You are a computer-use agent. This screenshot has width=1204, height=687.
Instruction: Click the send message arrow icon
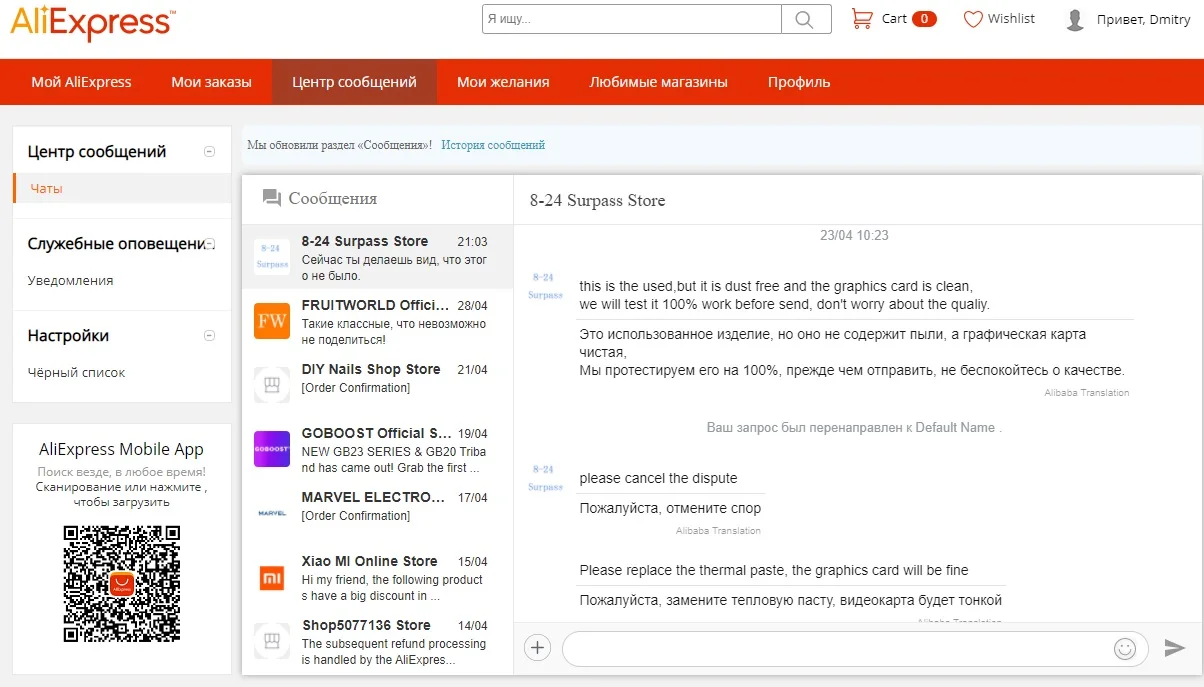click(x=1175, y=648)
